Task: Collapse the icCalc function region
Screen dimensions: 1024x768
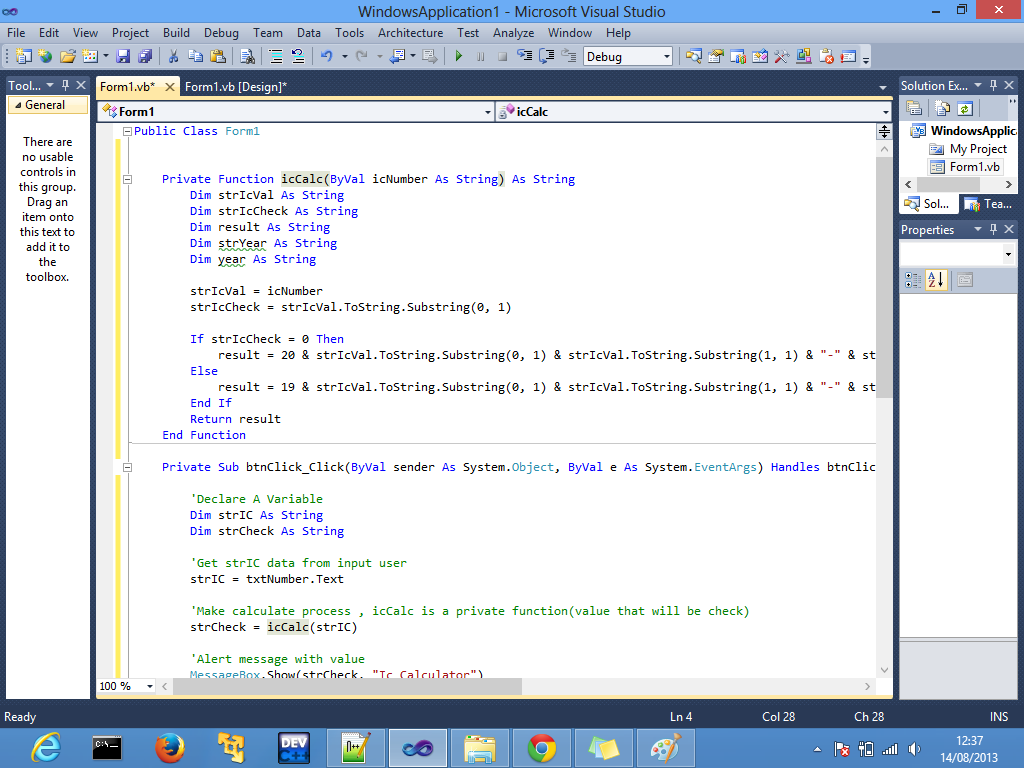Action: (x=126, y=179)
